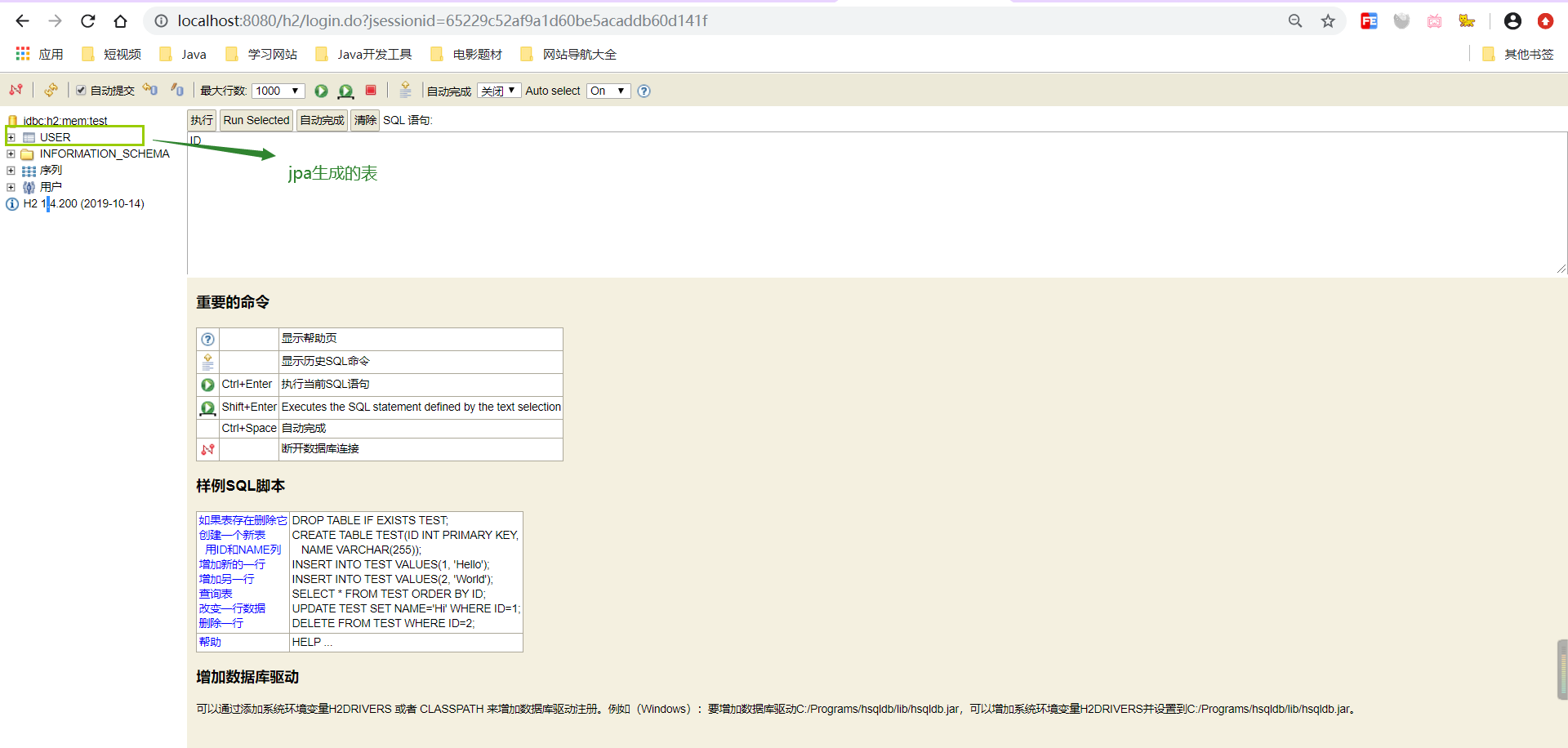Open SQL command history via the history icon

click(x=406, y=90)
